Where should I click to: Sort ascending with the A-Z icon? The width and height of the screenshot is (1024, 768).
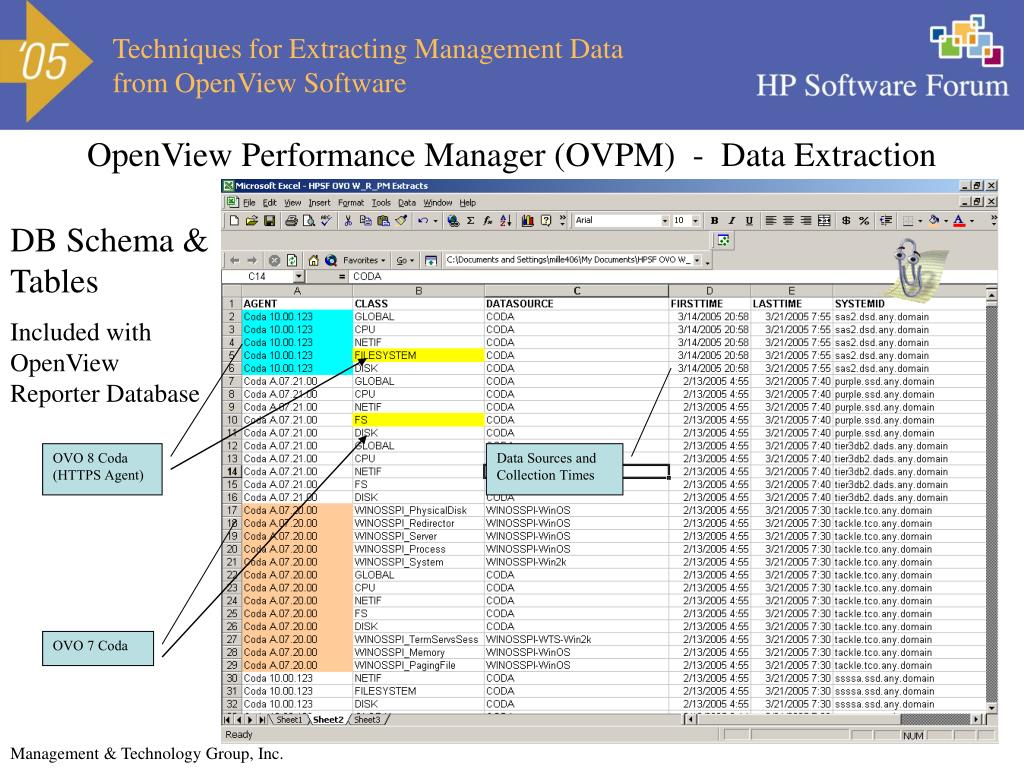click(x=505, y=221)
